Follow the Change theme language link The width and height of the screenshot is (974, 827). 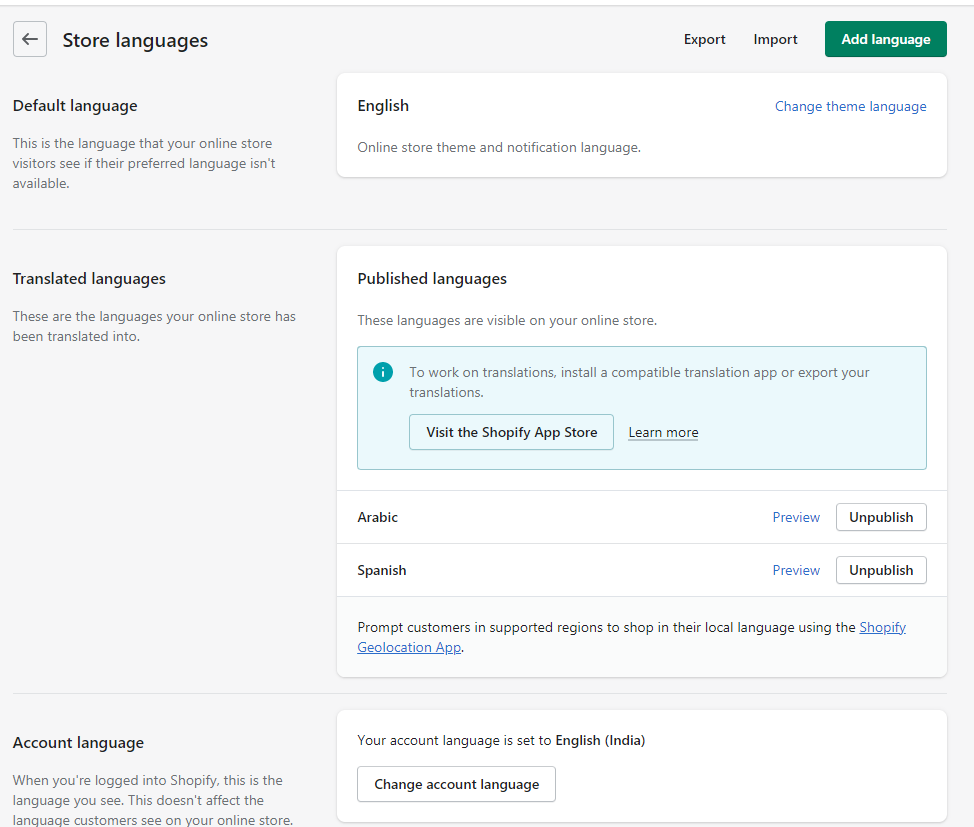pos(850,106)
